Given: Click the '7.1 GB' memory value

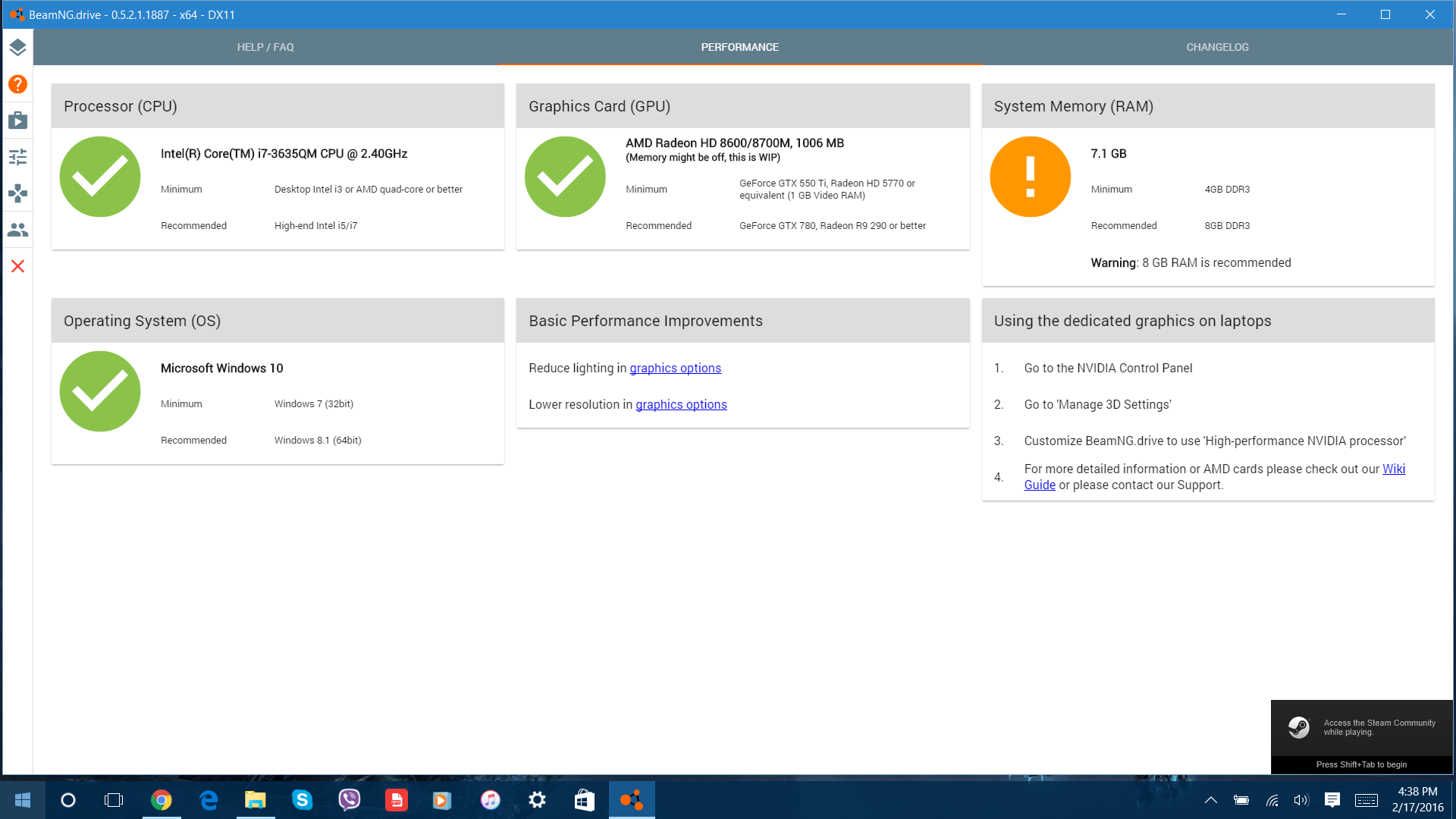Looking at the screenshot, I should (1109, 153).
